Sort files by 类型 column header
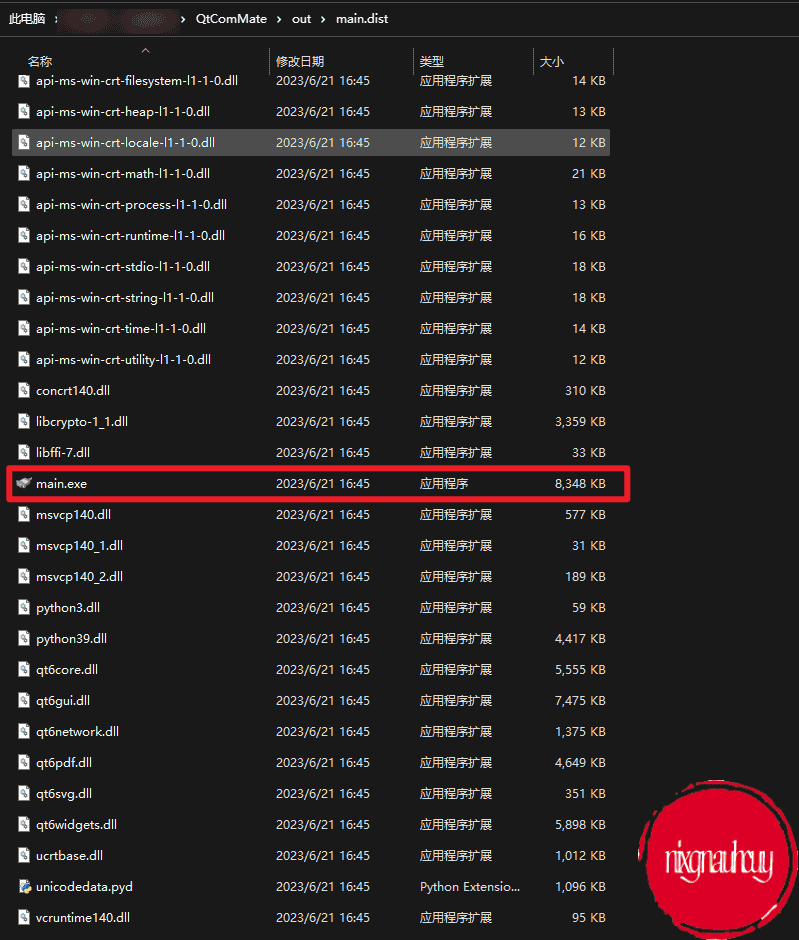Viewport: 799px width, 940px height. pyautogui.click(x=432, y=62)
